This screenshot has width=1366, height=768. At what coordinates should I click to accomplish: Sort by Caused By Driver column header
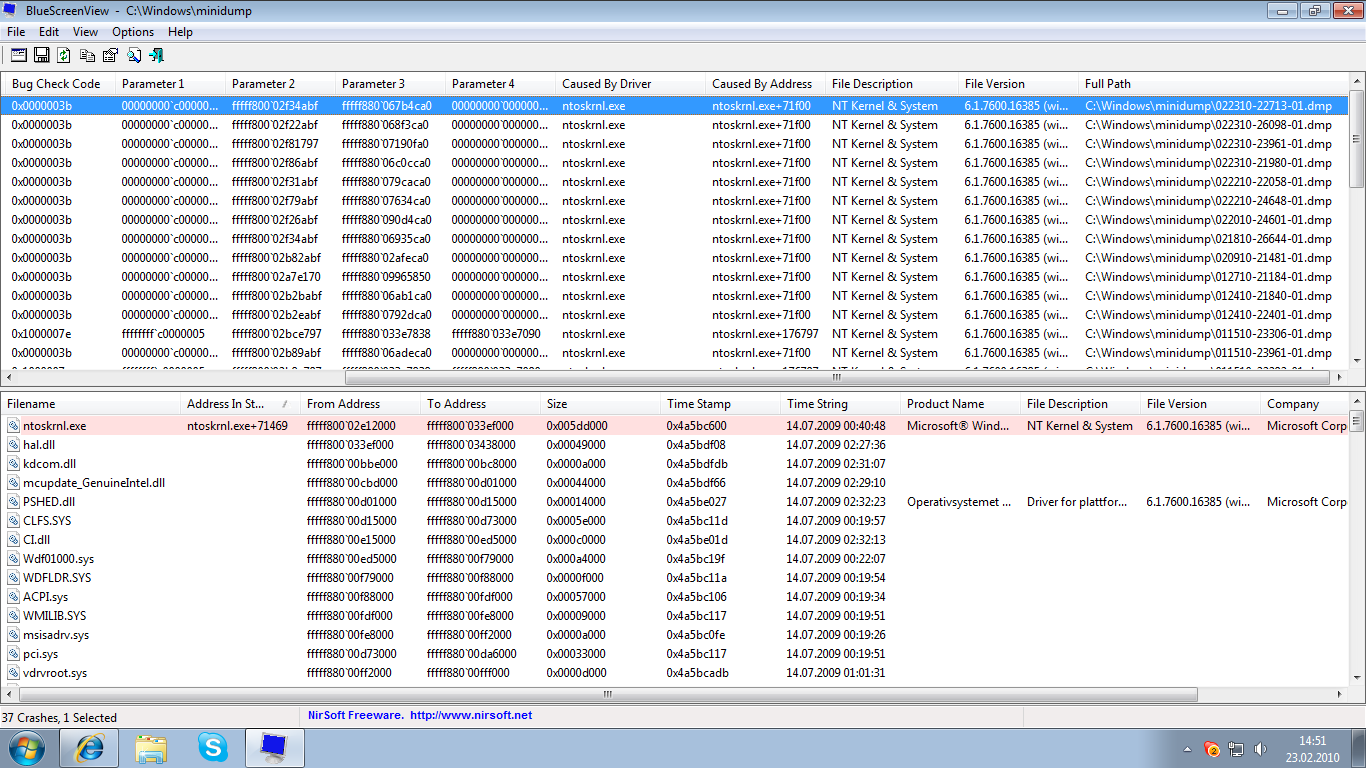[x=630, y=84]
